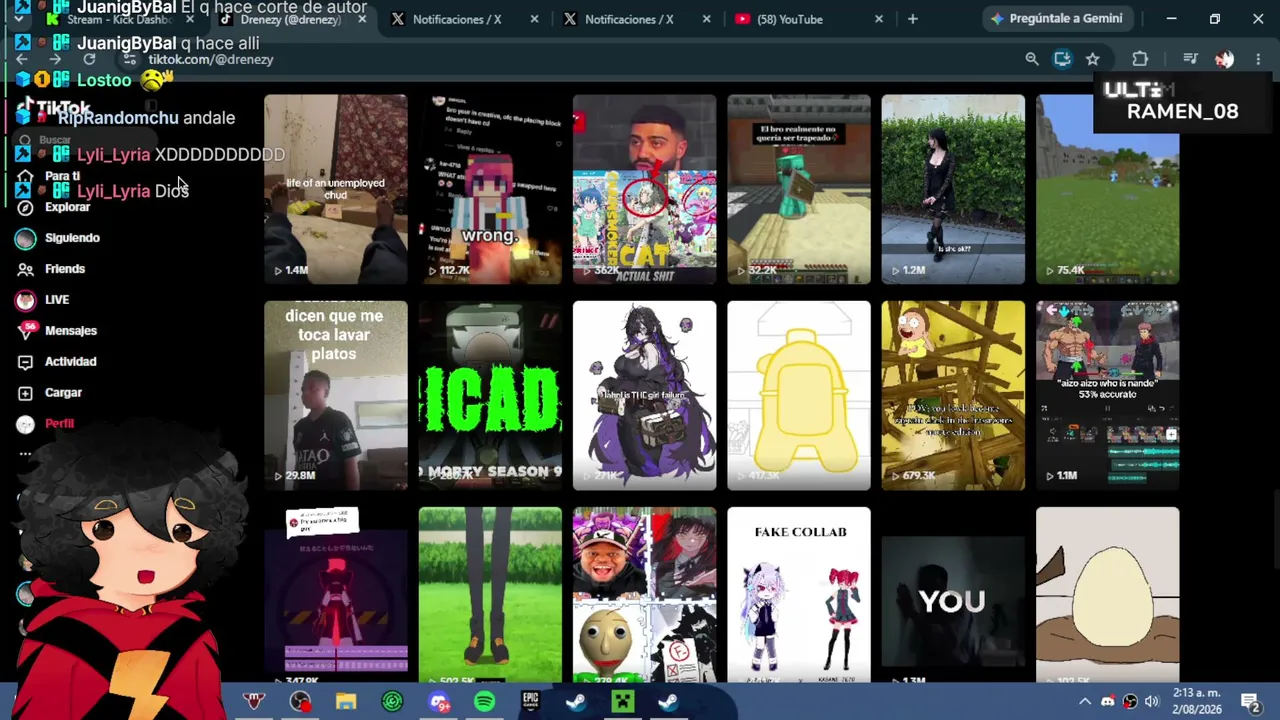
Task: Open Spotify from the taskbar
Action: [484, 702]
